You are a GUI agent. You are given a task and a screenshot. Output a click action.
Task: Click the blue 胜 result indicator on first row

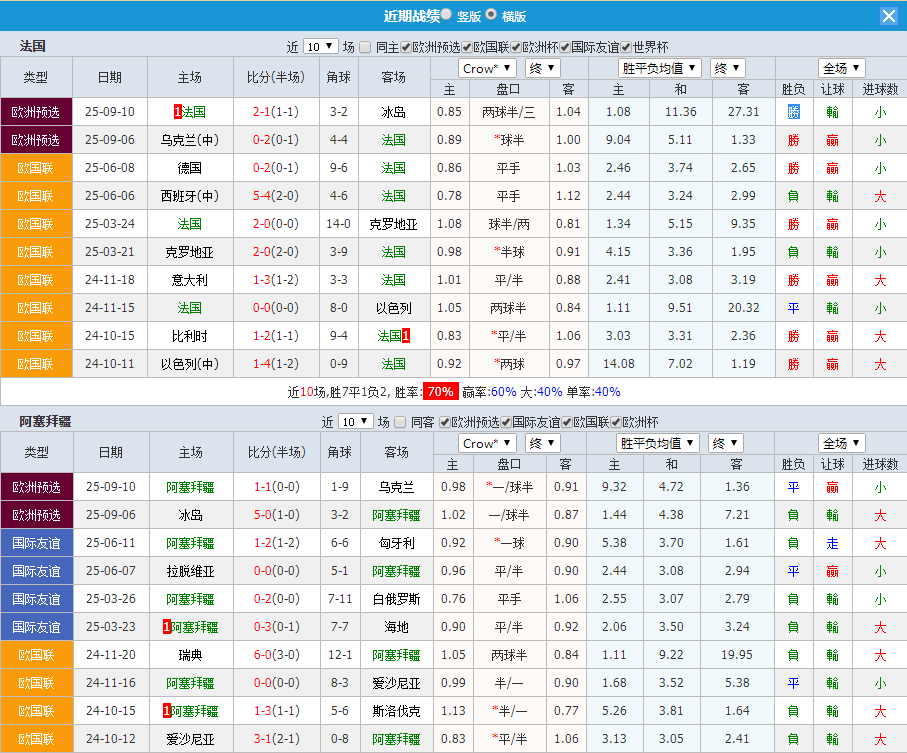793,111
